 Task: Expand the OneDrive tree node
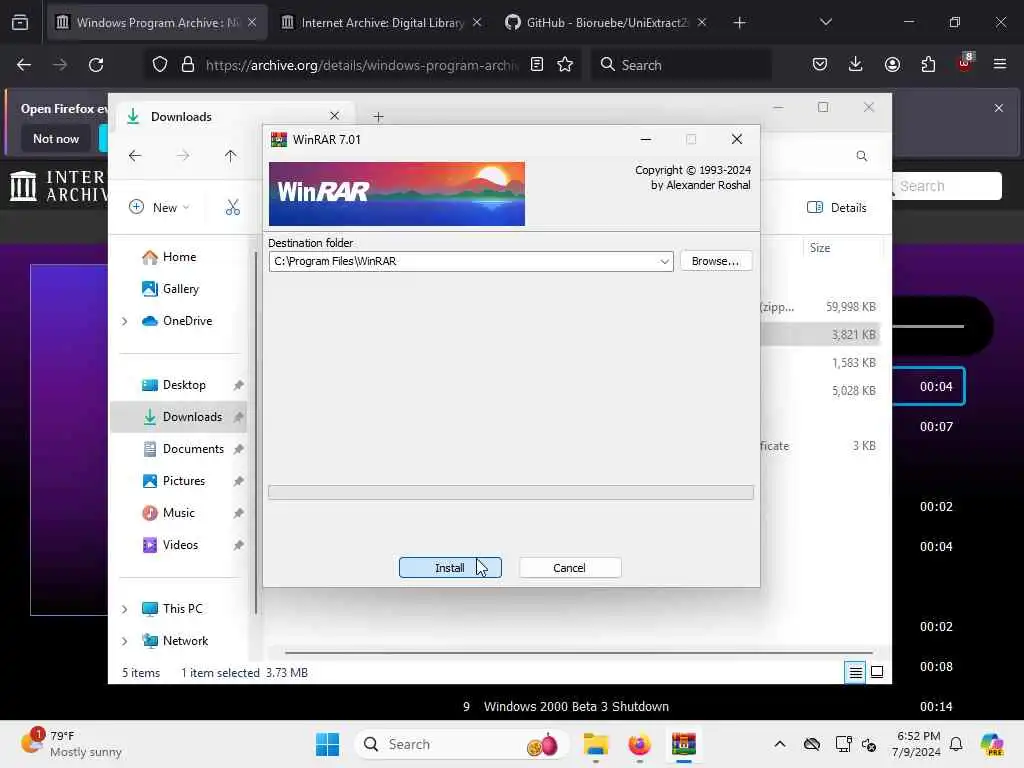pos(125,321)
